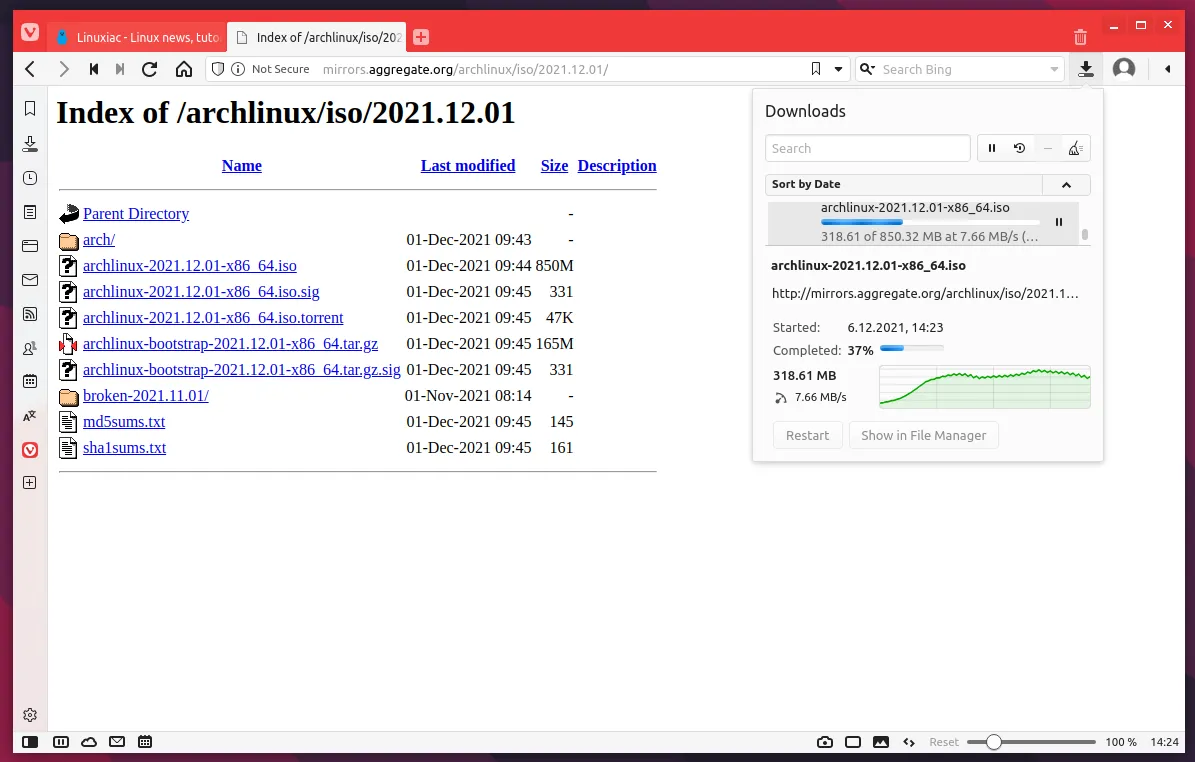1195x762 pixels.
Task: Open the Mail side panel
Action: click(x=30, y=280)
